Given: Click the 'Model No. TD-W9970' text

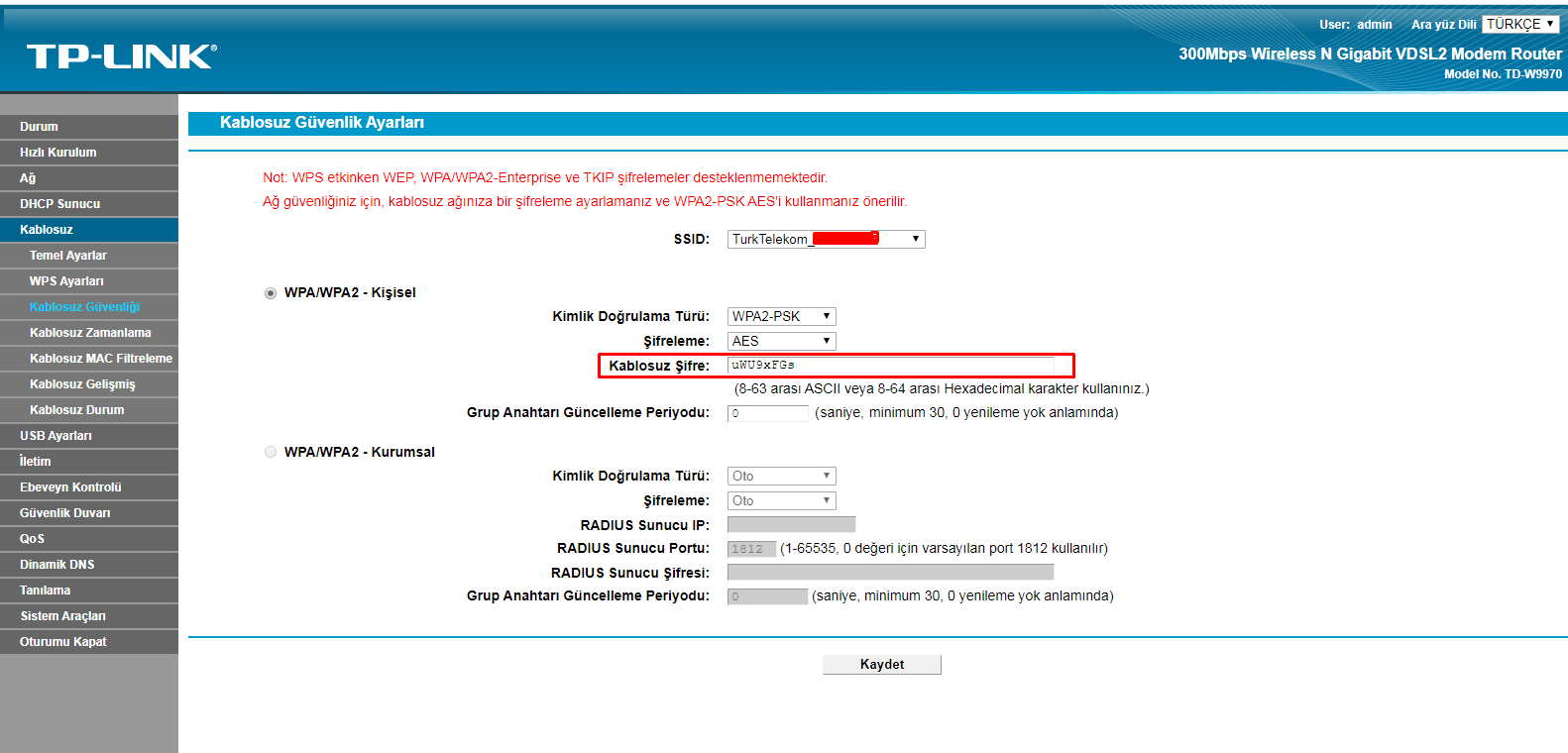Looking at the screenshot, I should coord(1503,74).
